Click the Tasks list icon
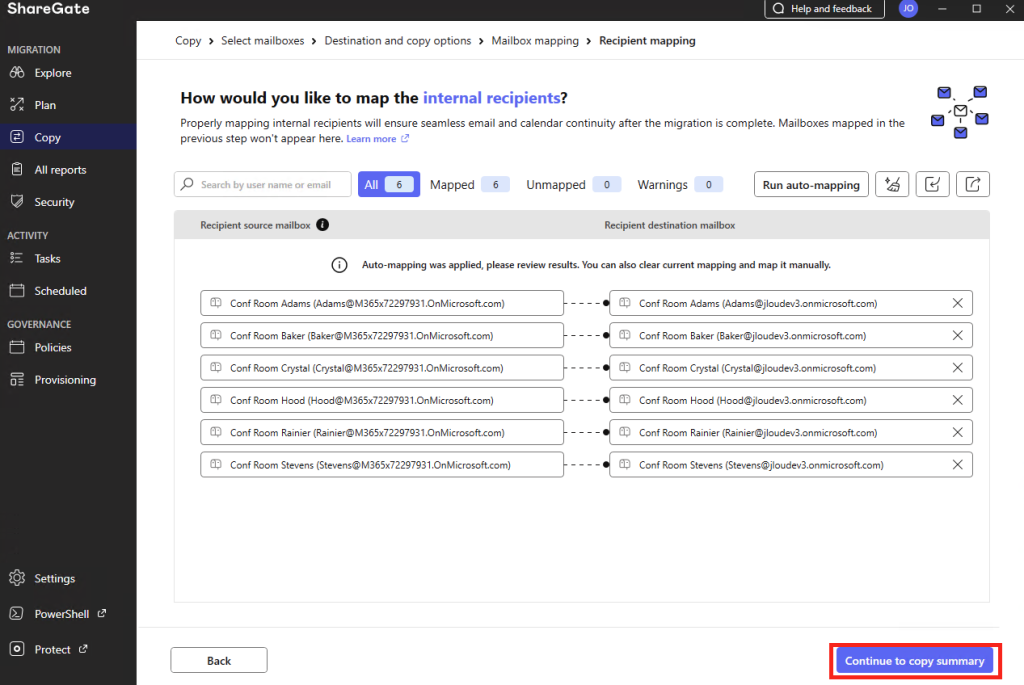This screenshot has height=685, width=1024. [17, 258]
